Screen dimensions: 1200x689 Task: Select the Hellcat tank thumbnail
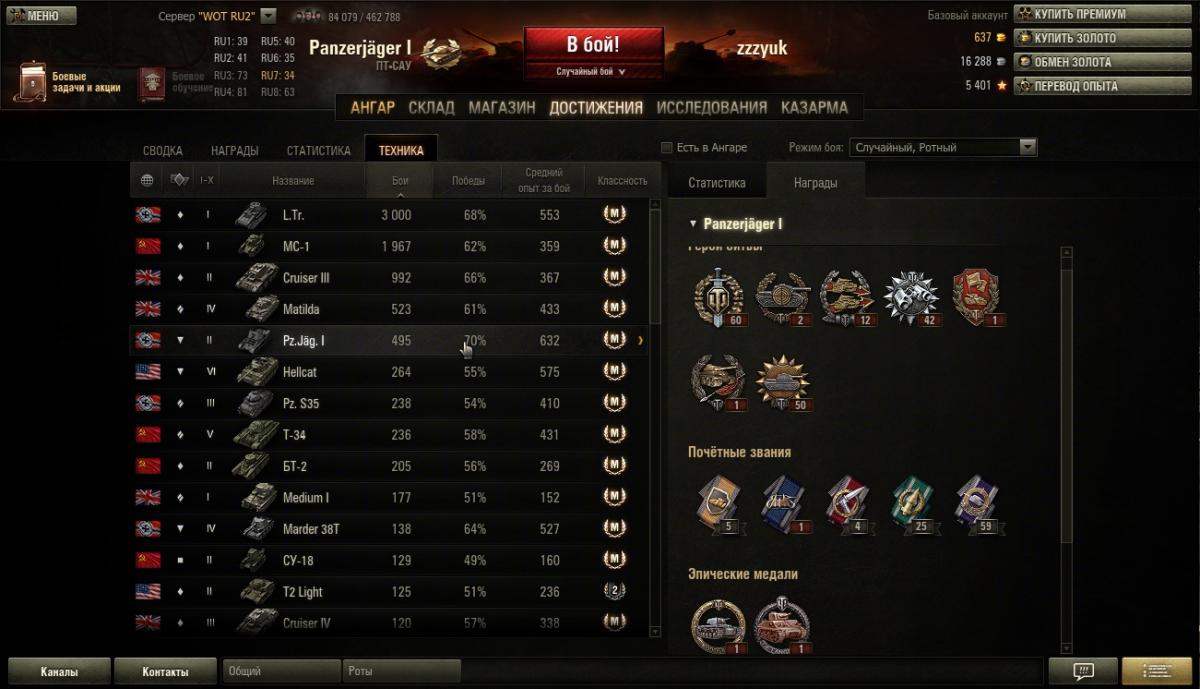[257, 371]
